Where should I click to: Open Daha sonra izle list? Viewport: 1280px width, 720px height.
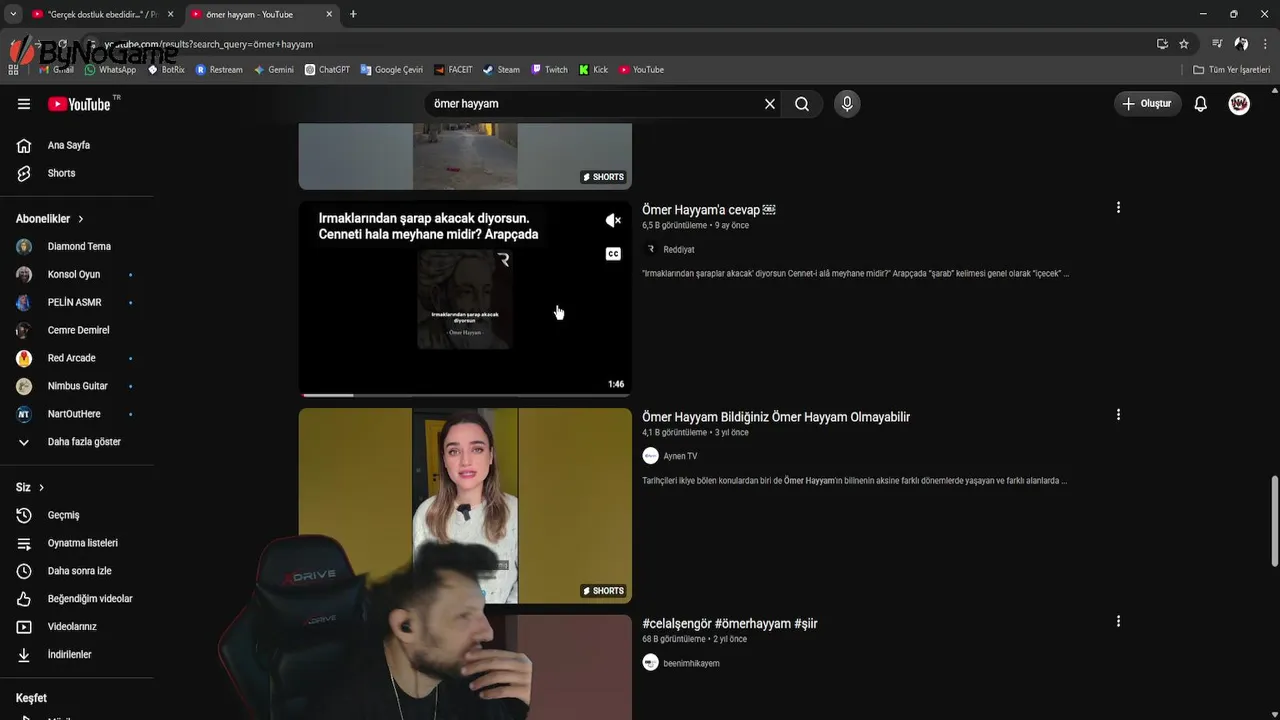(x=77, y=571)
